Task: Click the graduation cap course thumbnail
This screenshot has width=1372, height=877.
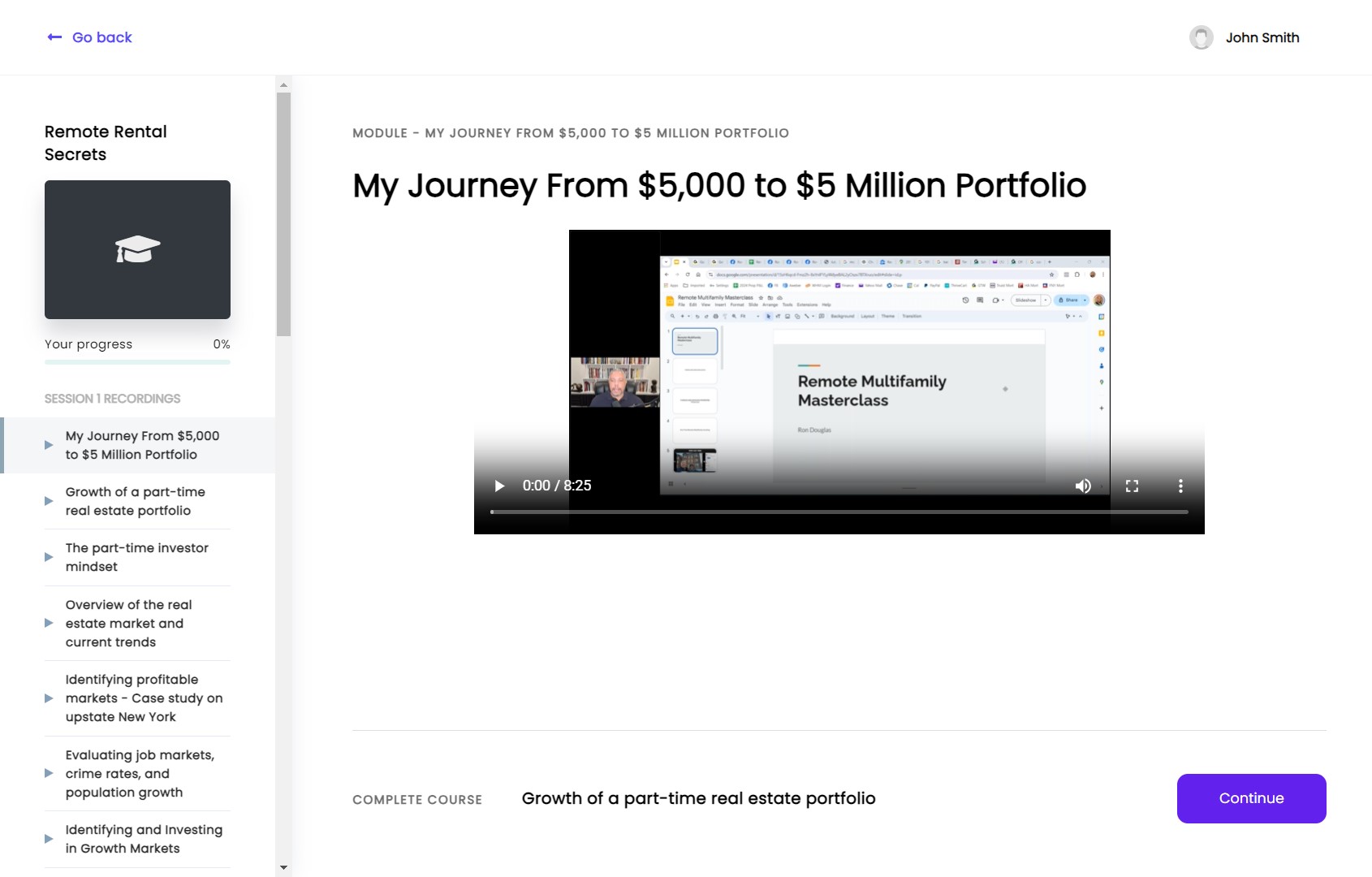Action: (x=137, y=249)
